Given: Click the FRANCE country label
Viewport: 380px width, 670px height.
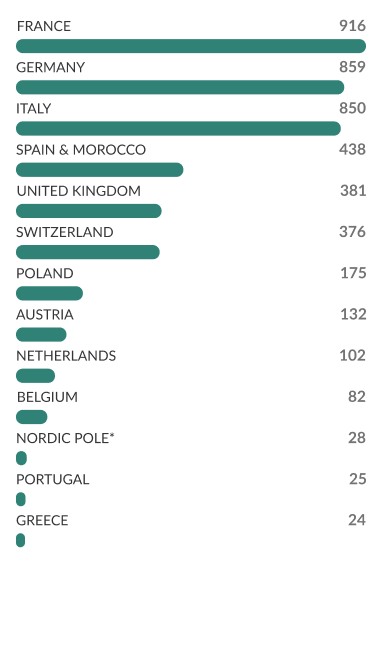Looking at the screenshot, I should click(x=44, y=26).
